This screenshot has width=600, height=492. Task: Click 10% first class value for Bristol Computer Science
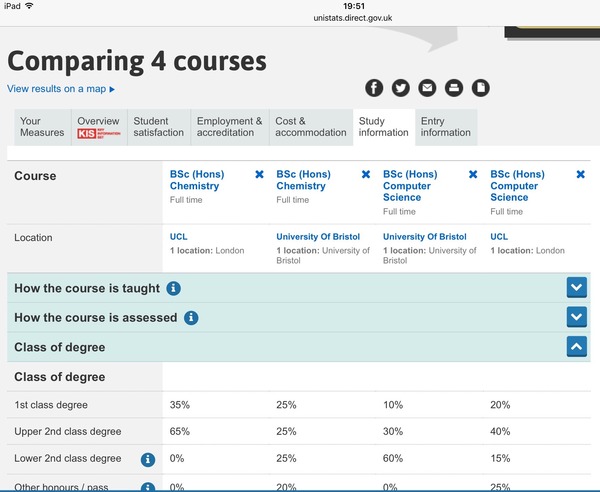click(393, 405)
